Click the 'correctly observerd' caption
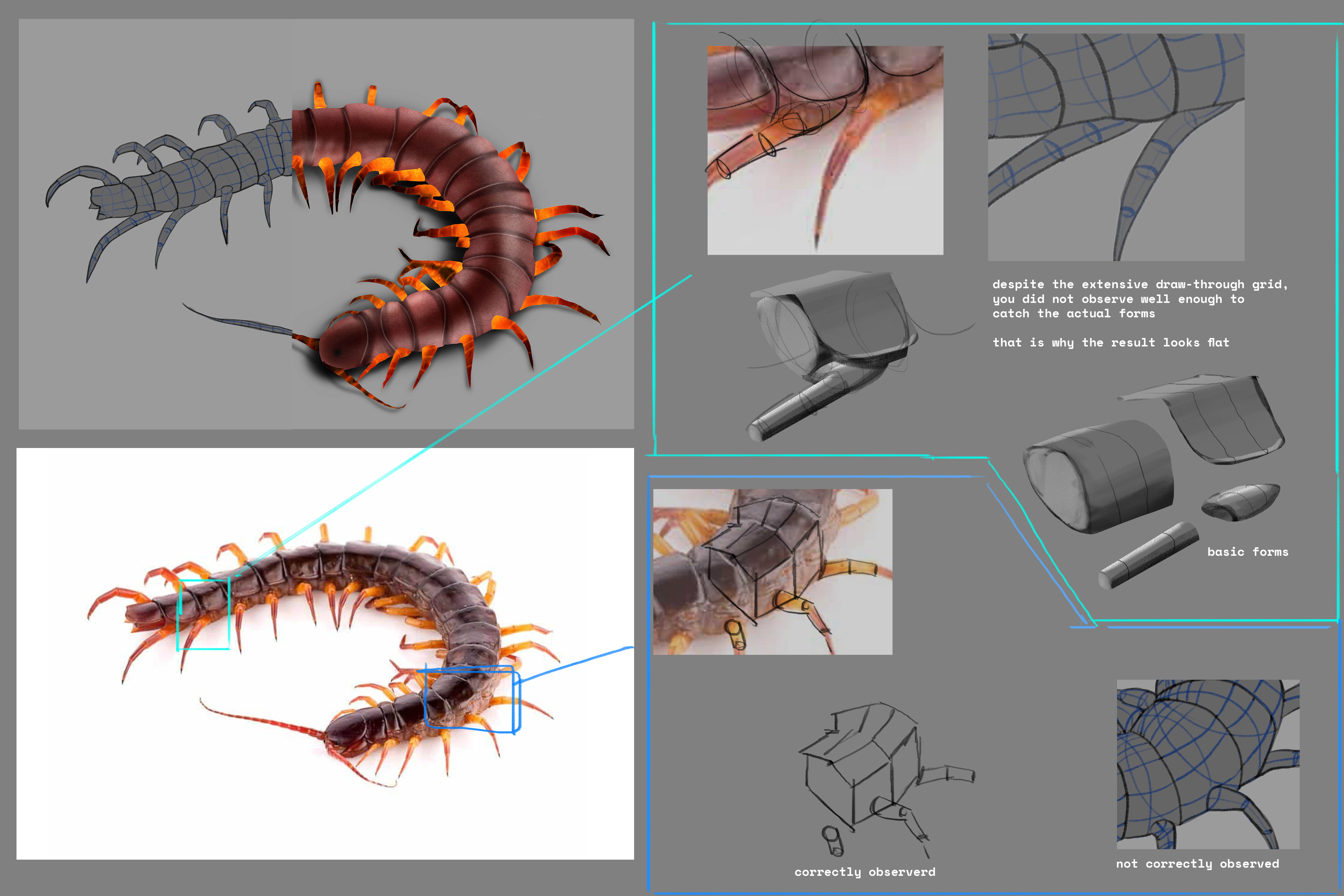This screenshot has width=1344, height=896. click(x=865, y=872)
